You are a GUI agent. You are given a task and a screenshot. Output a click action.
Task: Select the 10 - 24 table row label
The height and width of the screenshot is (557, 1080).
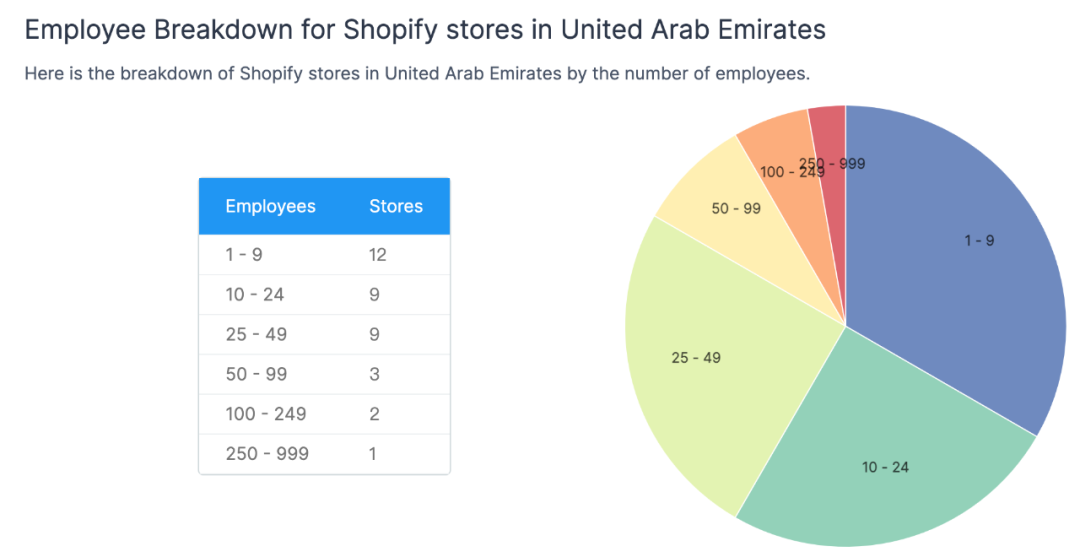pos(255,295)
